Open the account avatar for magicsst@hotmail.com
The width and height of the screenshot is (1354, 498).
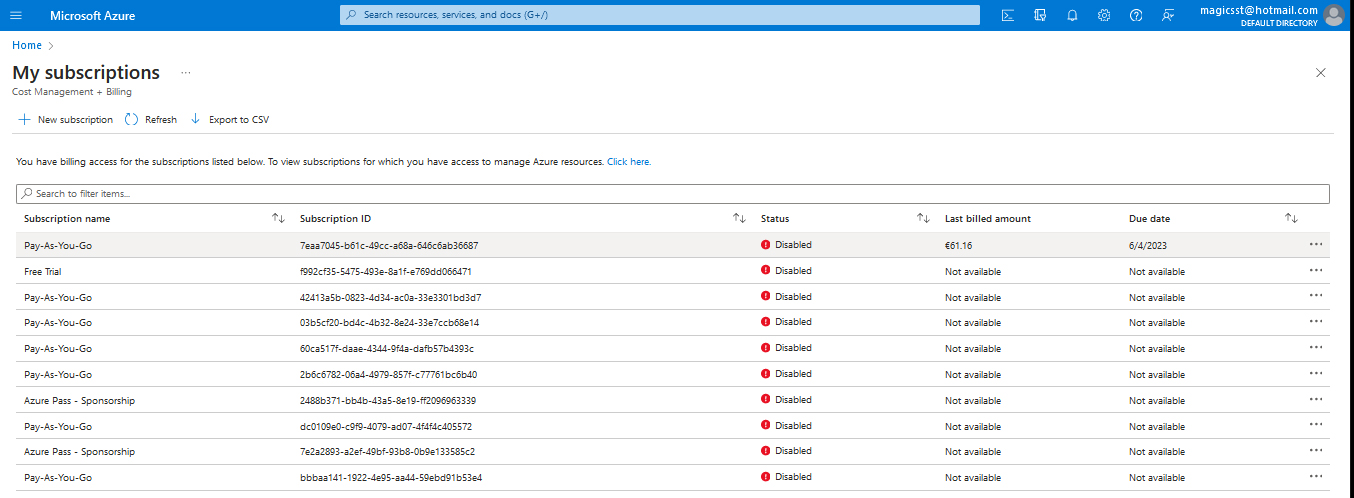click(1333, 15)
